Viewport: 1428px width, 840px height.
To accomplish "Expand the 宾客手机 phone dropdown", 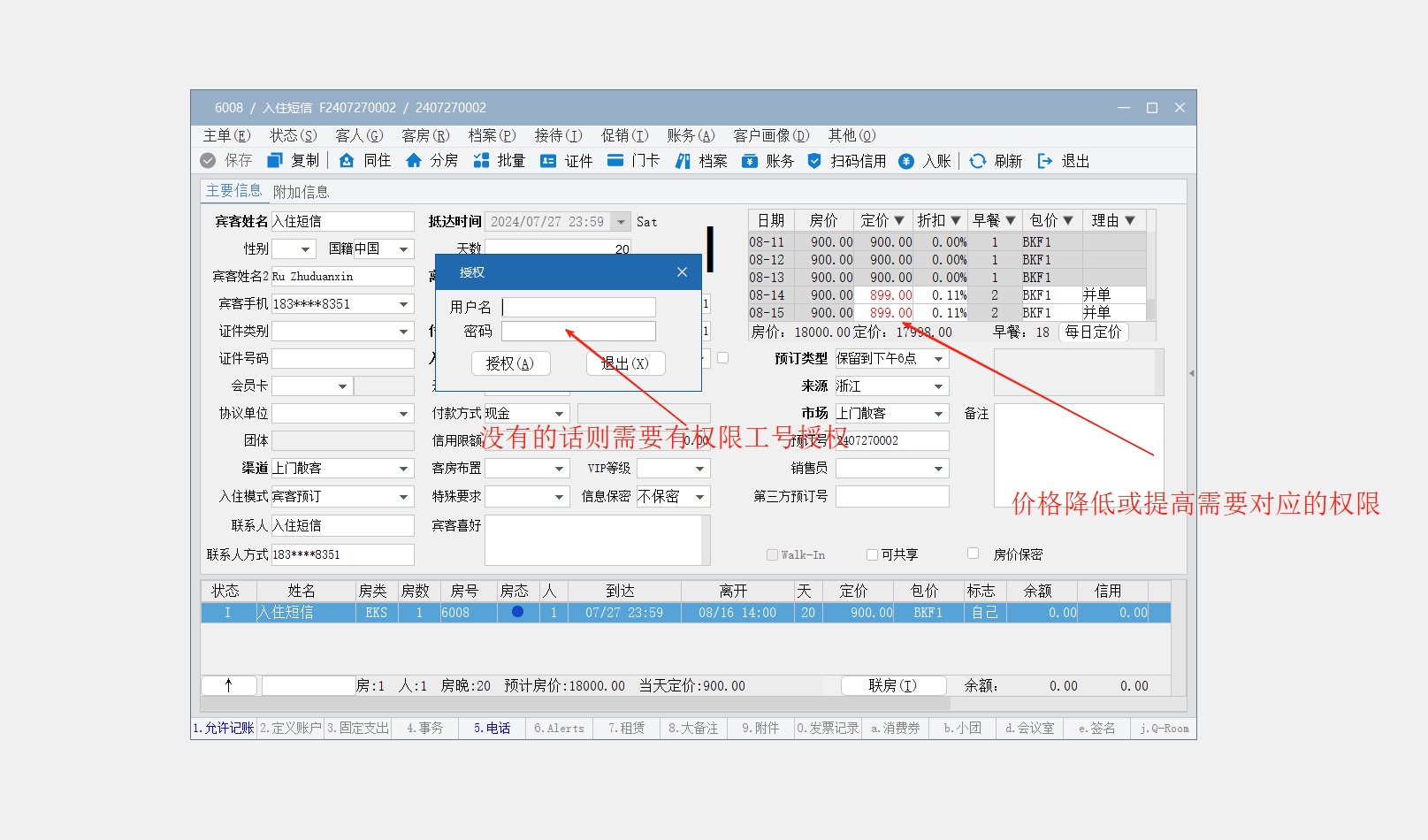I will pyautogui.click(x=404, y=304).
